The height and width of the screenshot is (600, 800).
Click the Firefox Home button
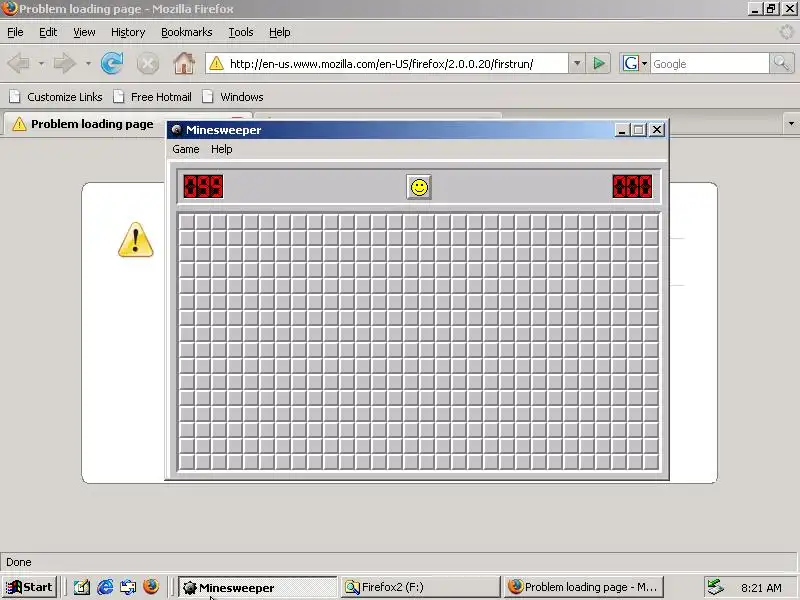click(184, 63)
